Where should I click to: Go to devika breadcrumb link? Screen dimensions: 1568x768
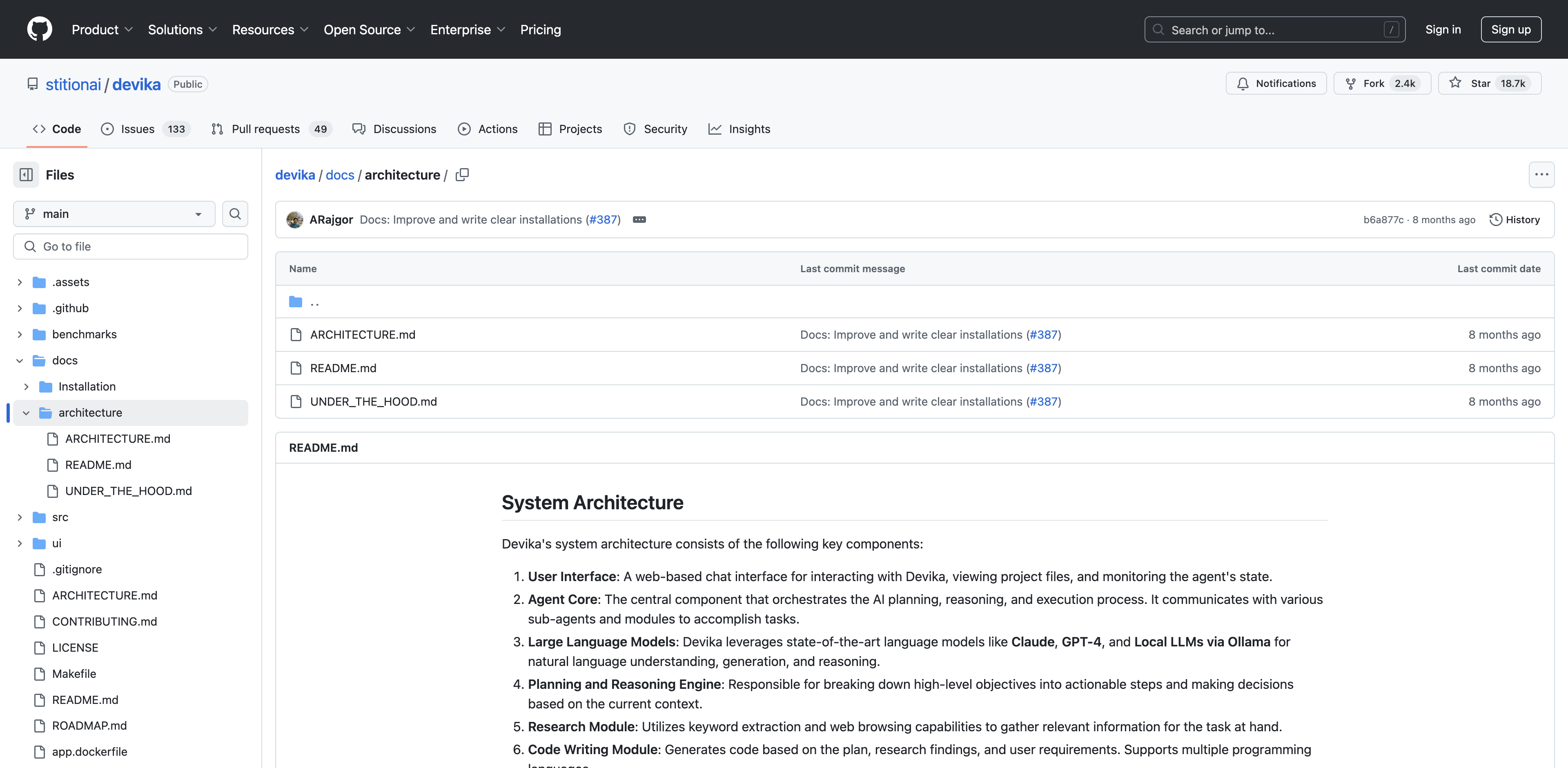point(295,175)
